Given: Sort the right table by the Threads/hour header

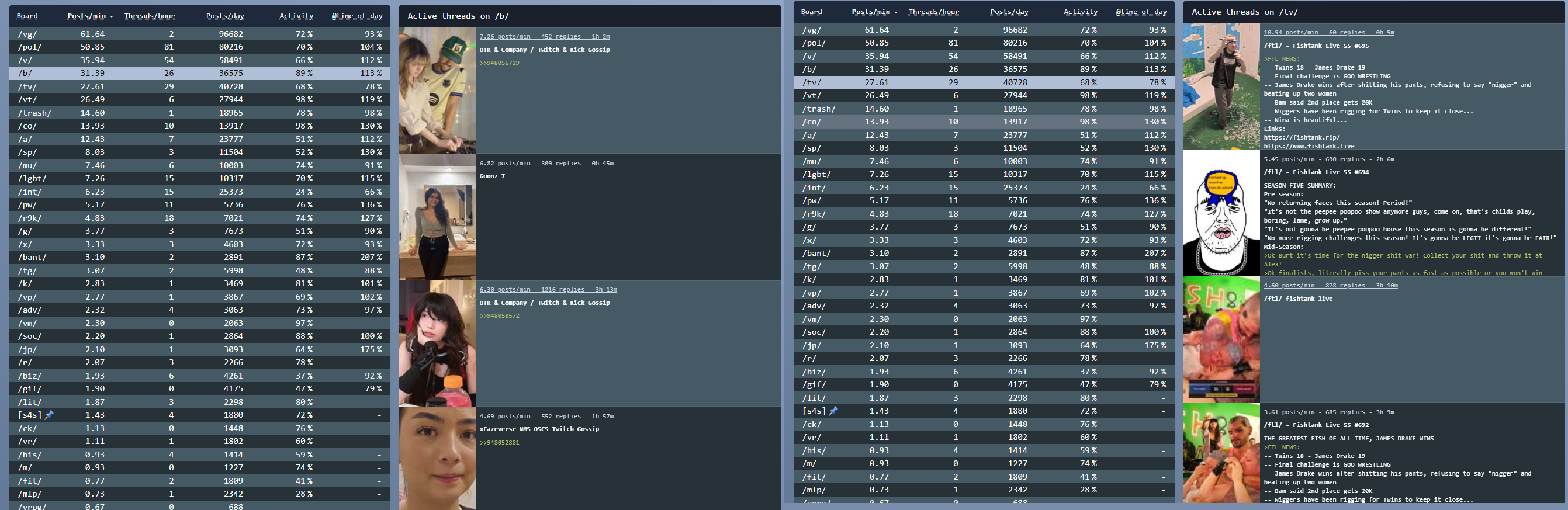Looking at the screenshot, I should (933, 12).
